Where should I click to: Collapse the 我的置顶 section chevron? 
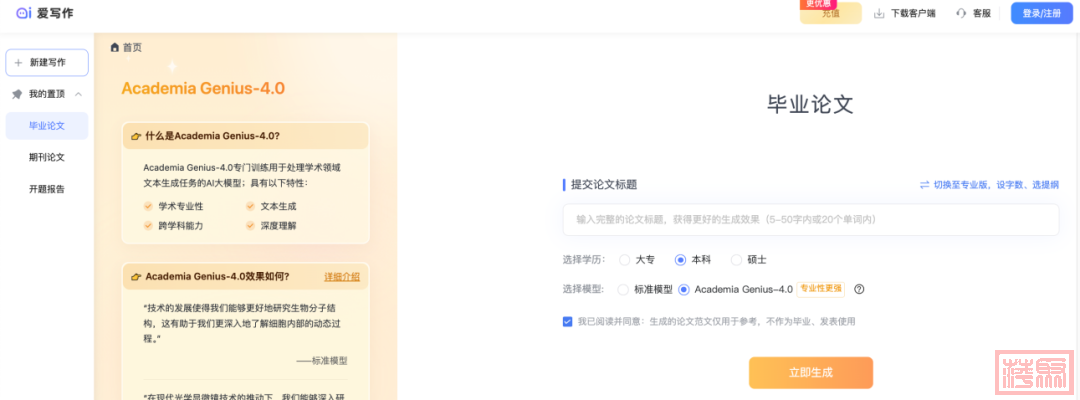point(78,94)
